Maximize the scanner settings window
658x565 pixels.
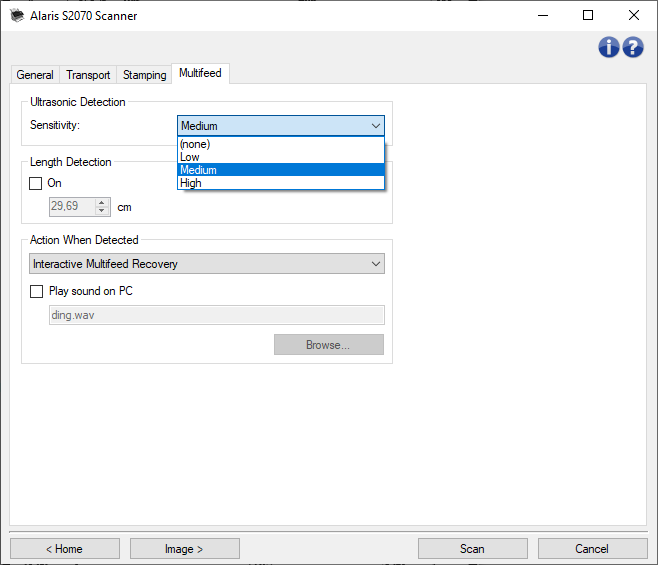pos(588,16)
